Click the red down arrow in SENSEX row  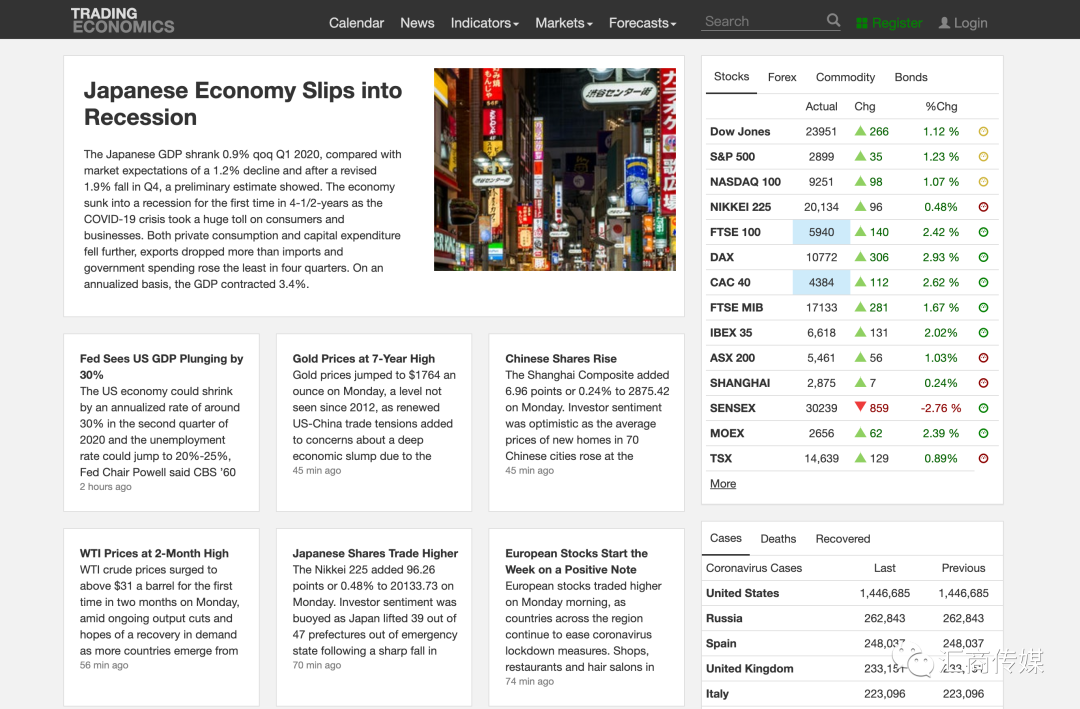click(x=860, y=407)
